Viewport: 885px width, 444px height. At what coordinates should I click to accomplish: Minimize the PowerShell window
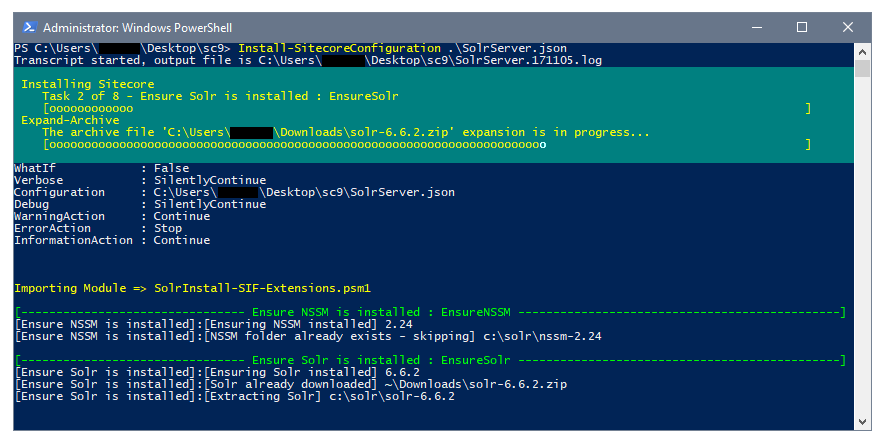756,27
